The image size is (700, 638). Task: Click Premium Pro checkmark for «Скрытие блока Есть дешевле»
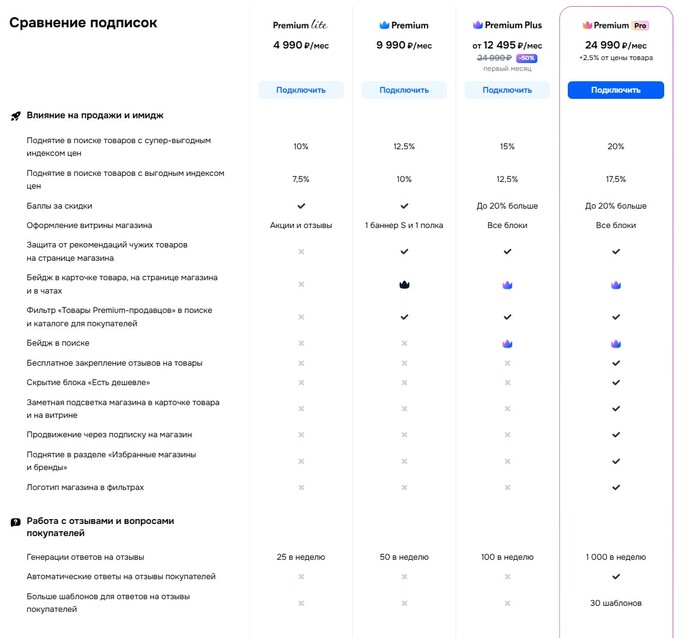616,382
